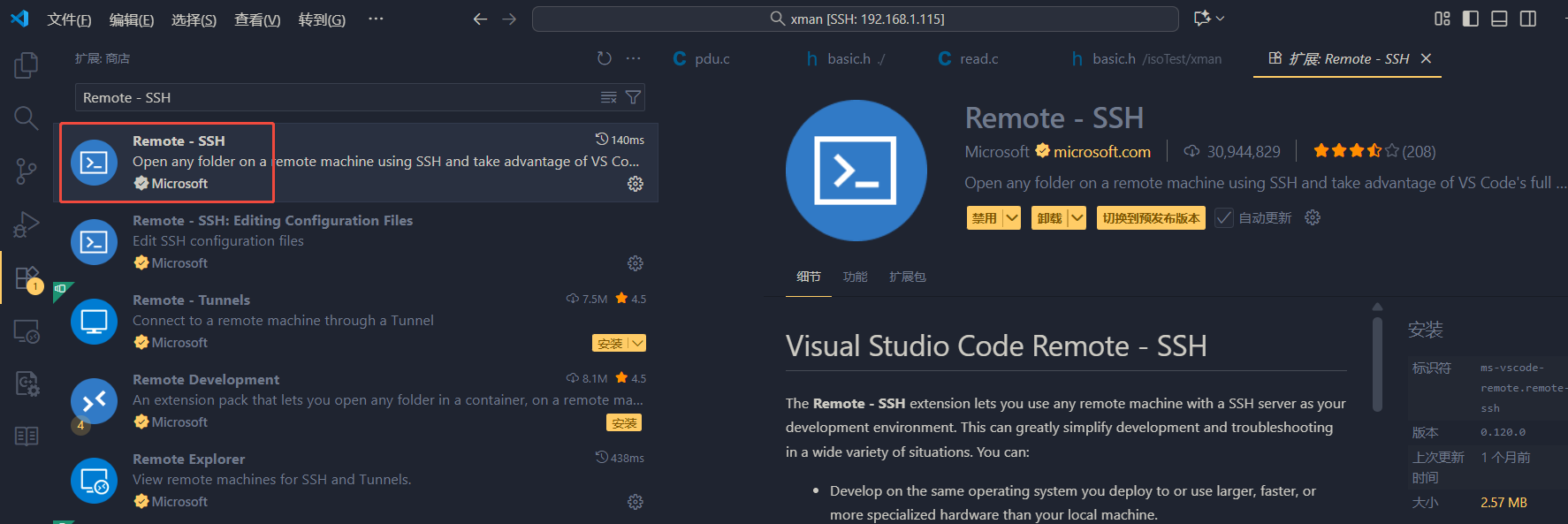This screenshot has height=524, width=1568.
Task: Open Run and Debug view
Action: pos(27,224)
